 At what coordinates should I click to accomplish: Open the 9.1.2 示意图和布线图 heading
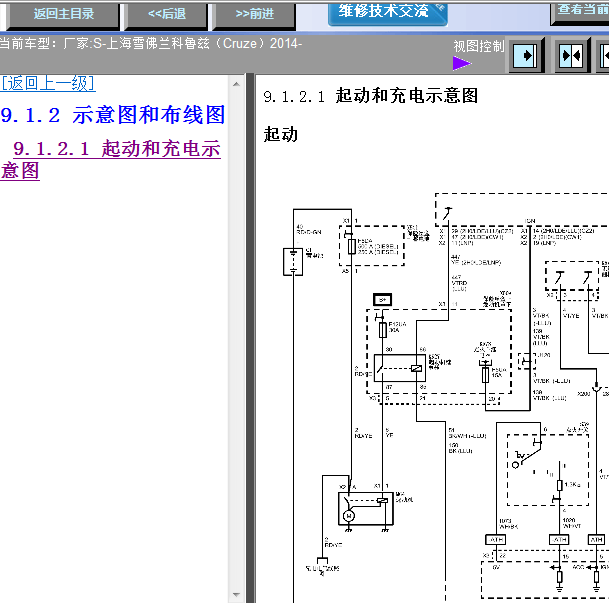[x=113, y=115]
